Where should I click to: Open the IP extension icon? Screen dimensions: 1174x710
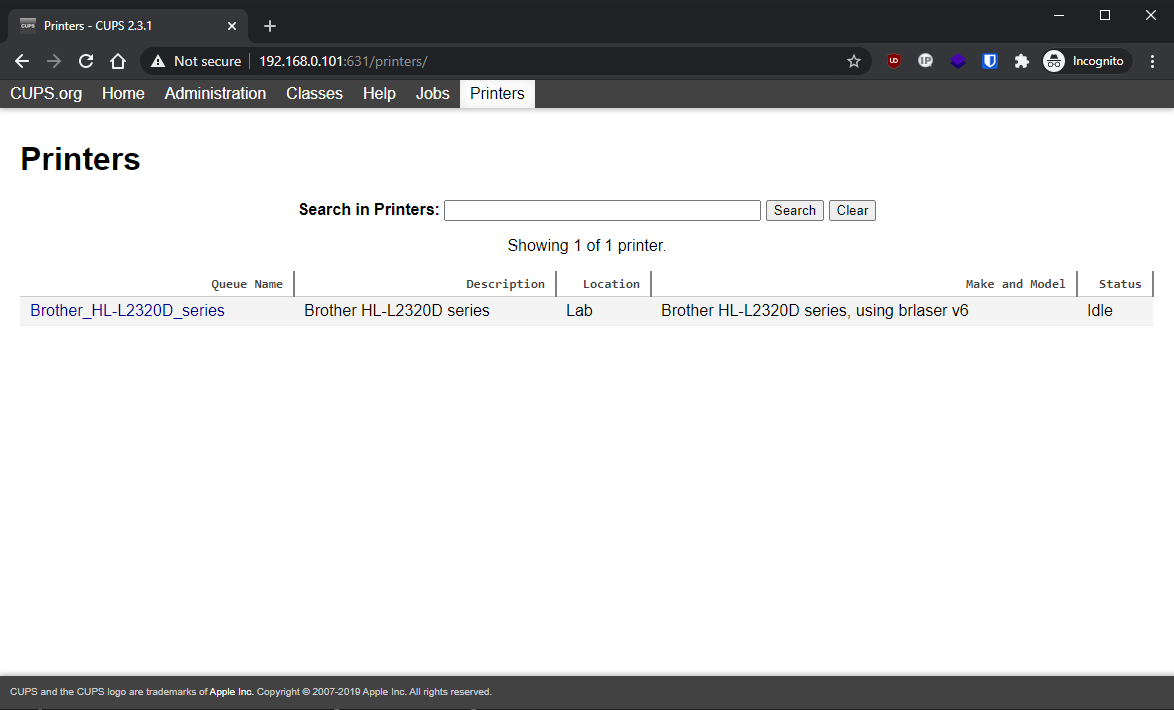(x=925, y=61)
